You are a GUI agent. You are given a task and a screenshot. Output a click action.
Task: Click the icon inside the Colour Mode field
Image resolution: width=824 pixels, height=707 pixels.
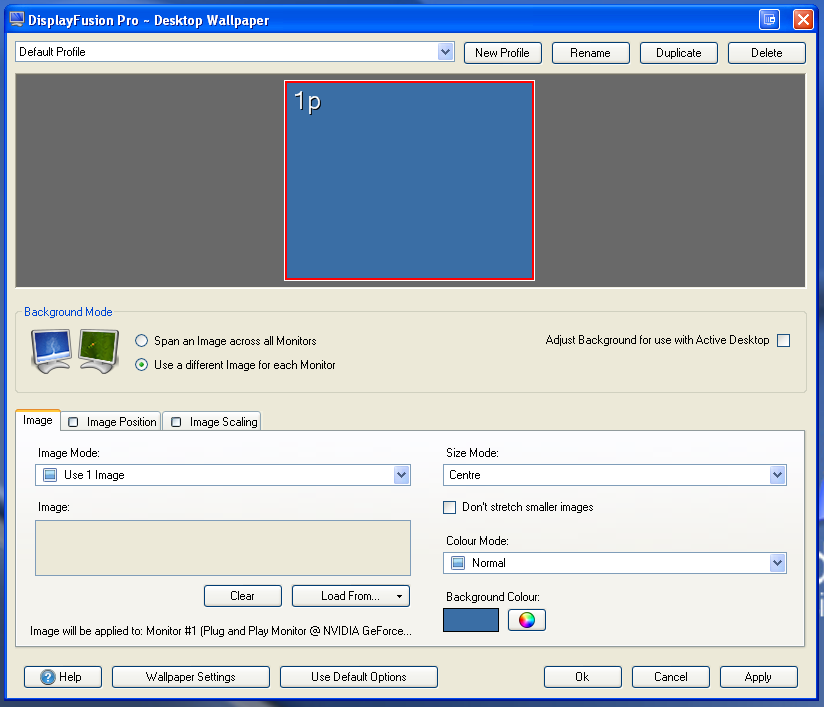pyautogui.click(x=459, y=563)
